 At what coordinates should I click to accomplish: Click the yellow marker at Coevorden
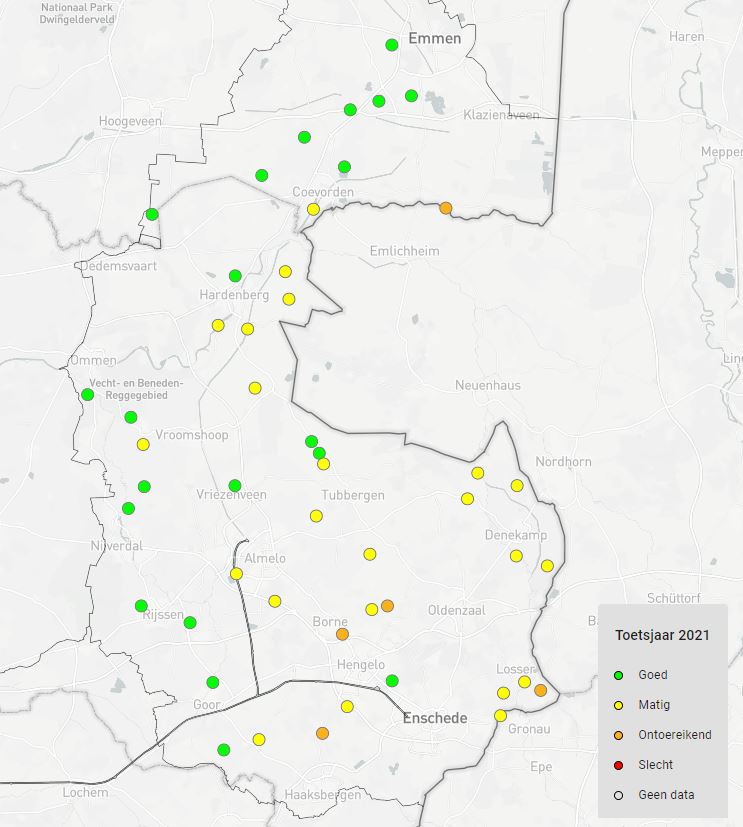(x=313, y=209)
